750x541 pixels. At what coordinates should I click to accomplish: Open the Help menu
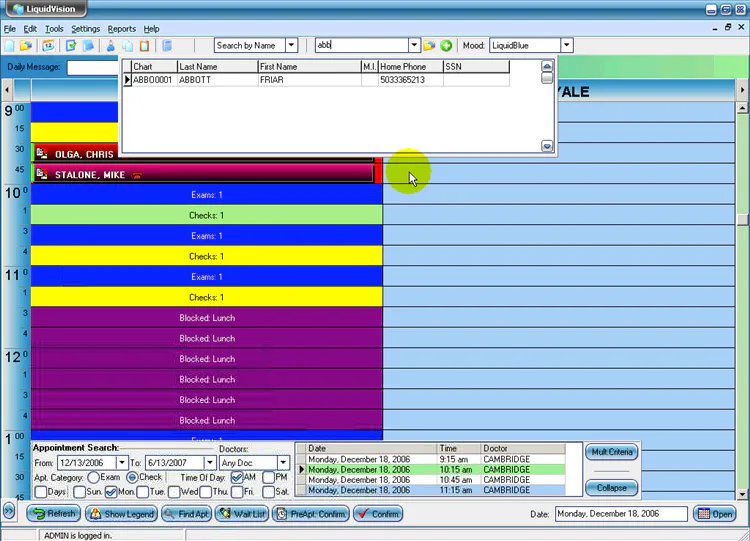[151, 29]
